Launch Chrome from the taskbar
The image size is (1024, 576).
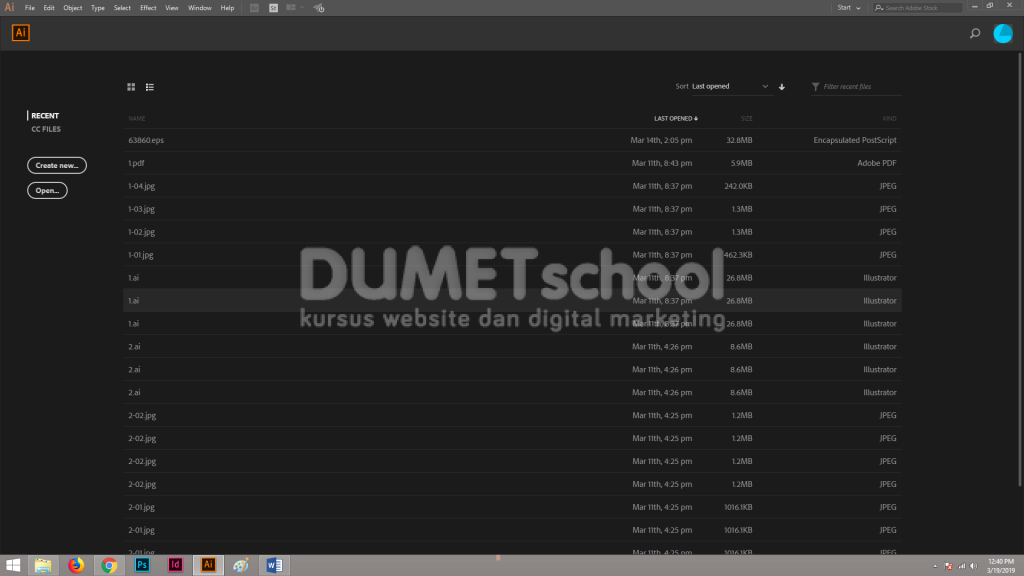109,565
